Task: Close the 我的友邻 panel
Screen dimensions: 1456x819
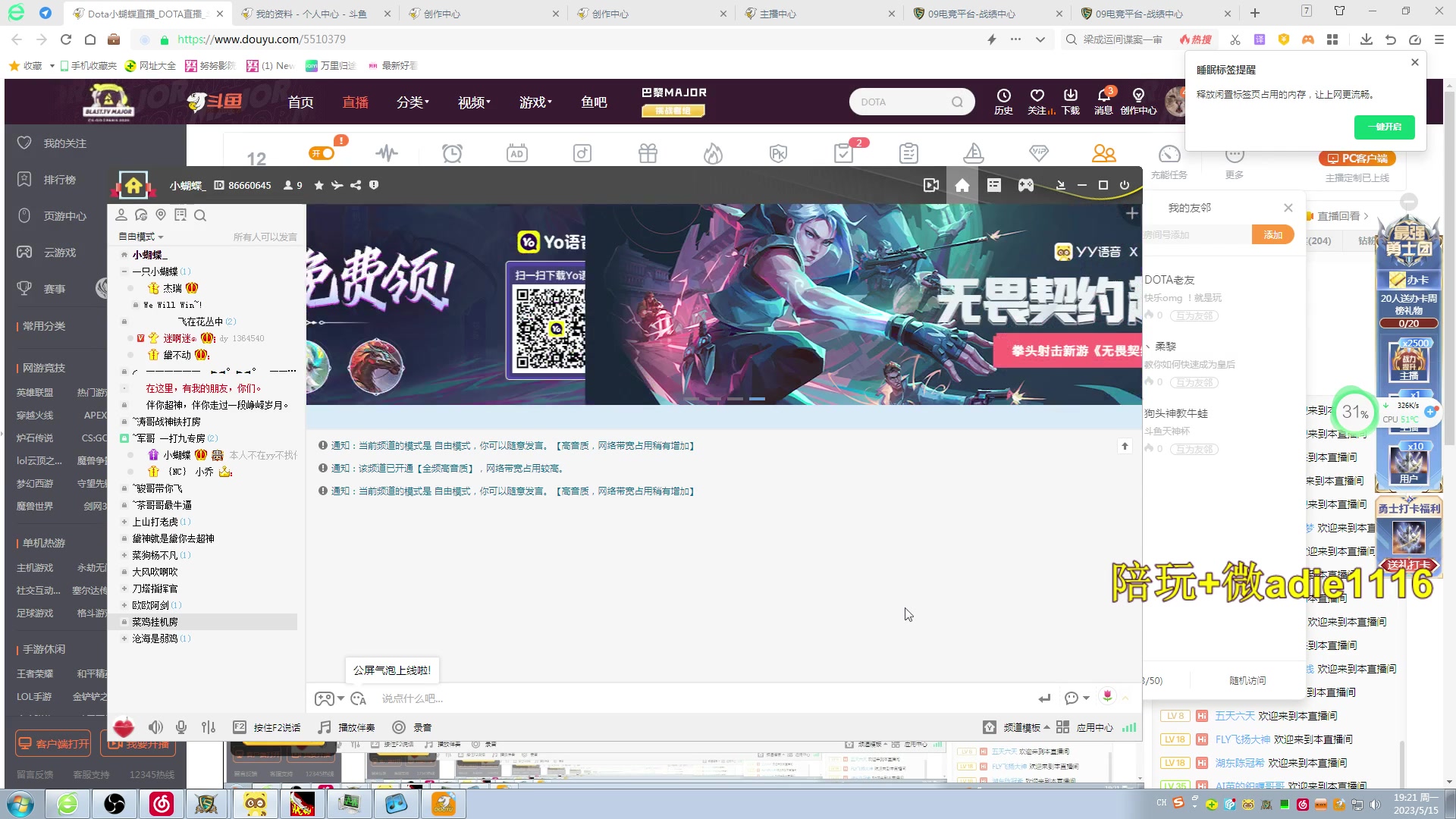Action: point(1288,208)
